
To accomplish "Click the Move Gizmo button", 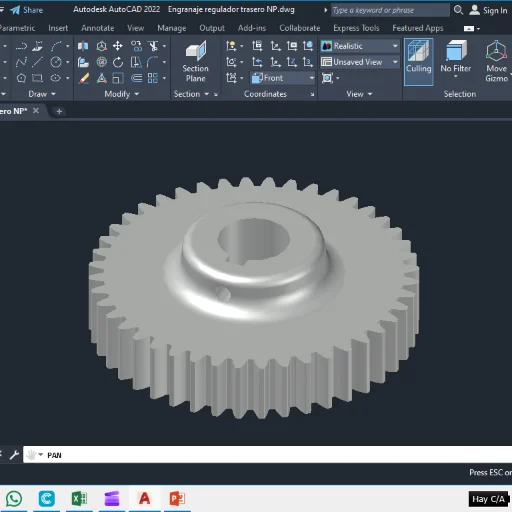I will [496, 62].
